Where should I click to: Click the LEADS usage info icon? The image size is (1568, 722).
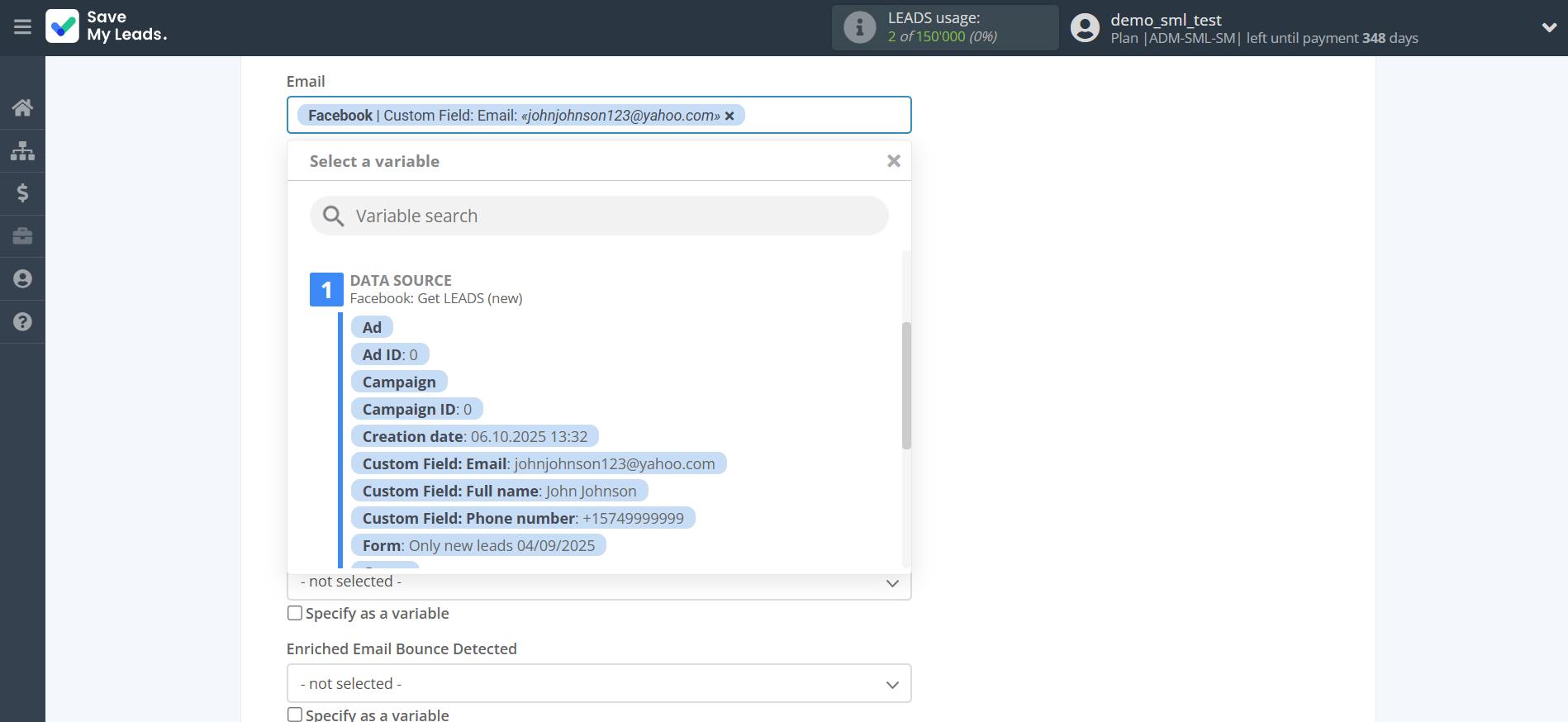point(859,27)
